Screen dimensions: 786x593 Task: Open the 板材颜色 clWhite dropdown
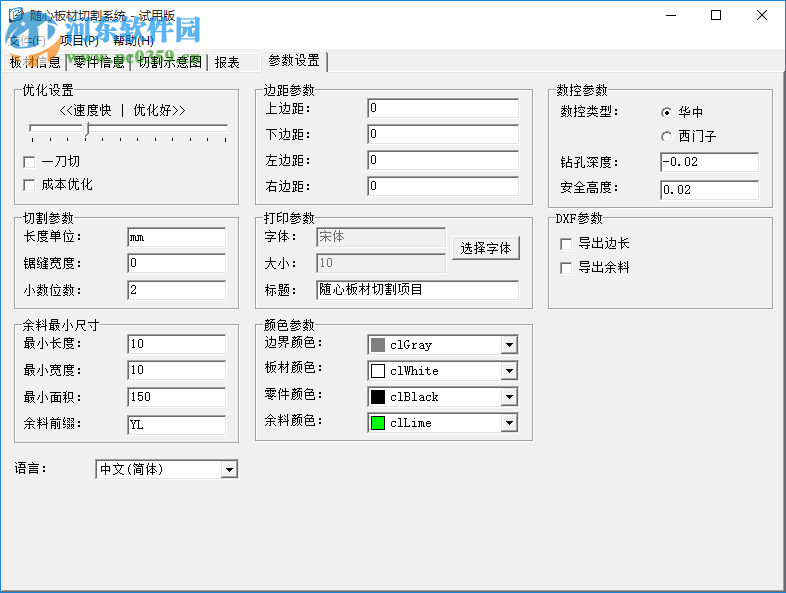[509, 371]
